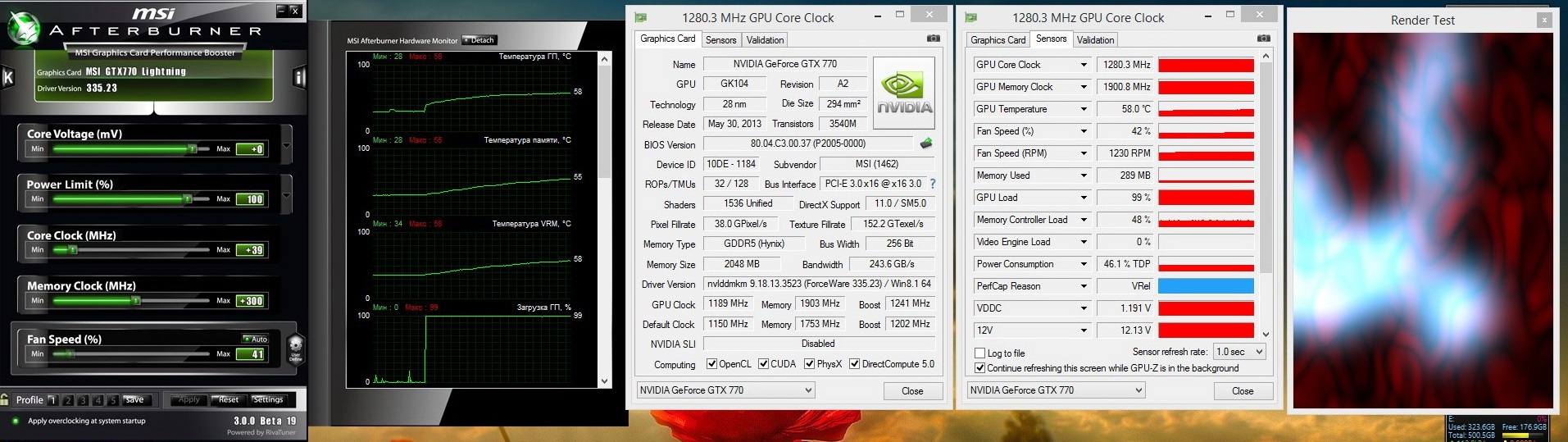Click GPU-Z sensors list scrollbar down arrow
Viewport: 1568px width, 442px height.
point(1266,334)
